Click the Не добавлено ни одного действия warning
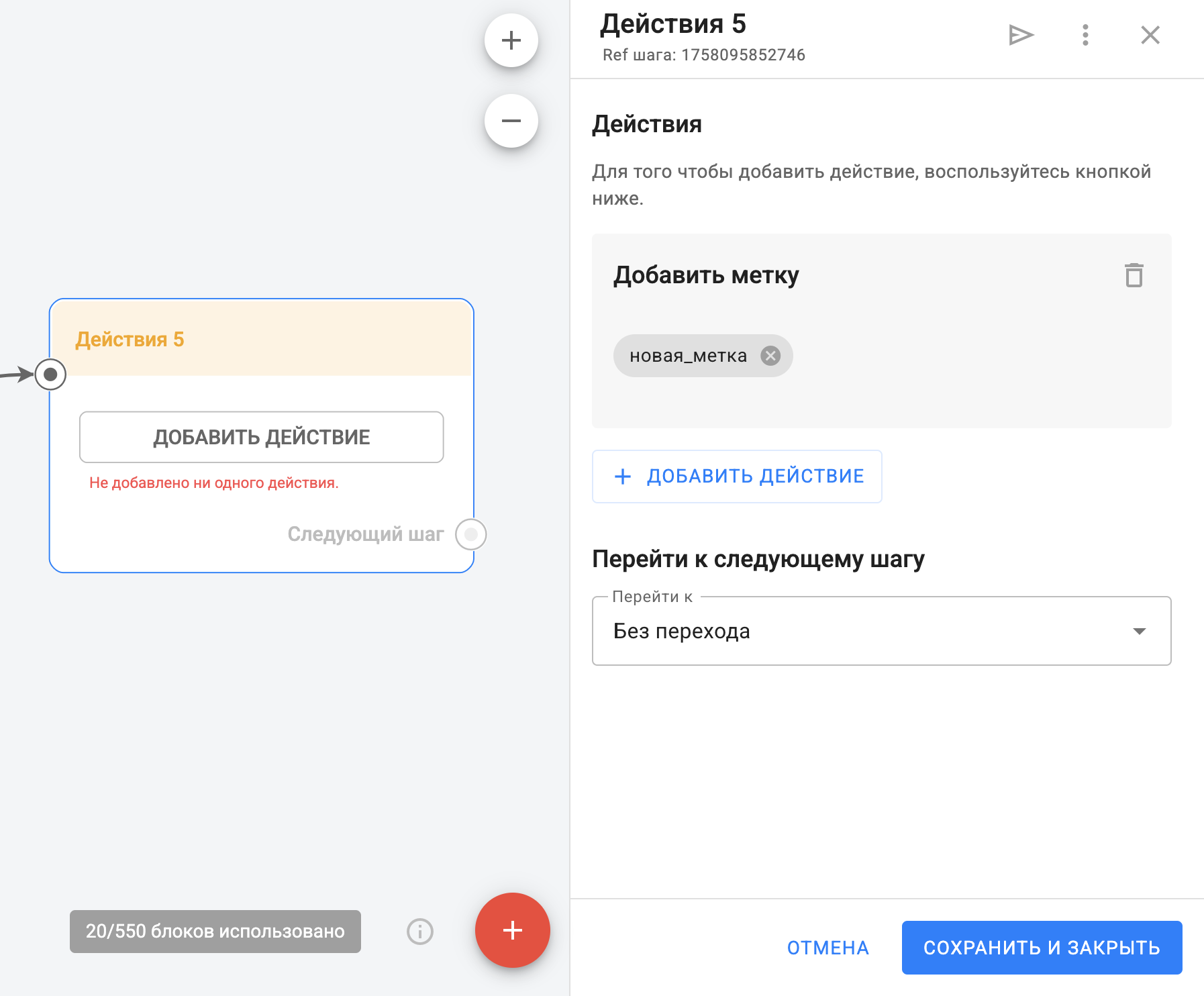The height and width of the screenshot is (996, 1204). click(x=214, y=483)
